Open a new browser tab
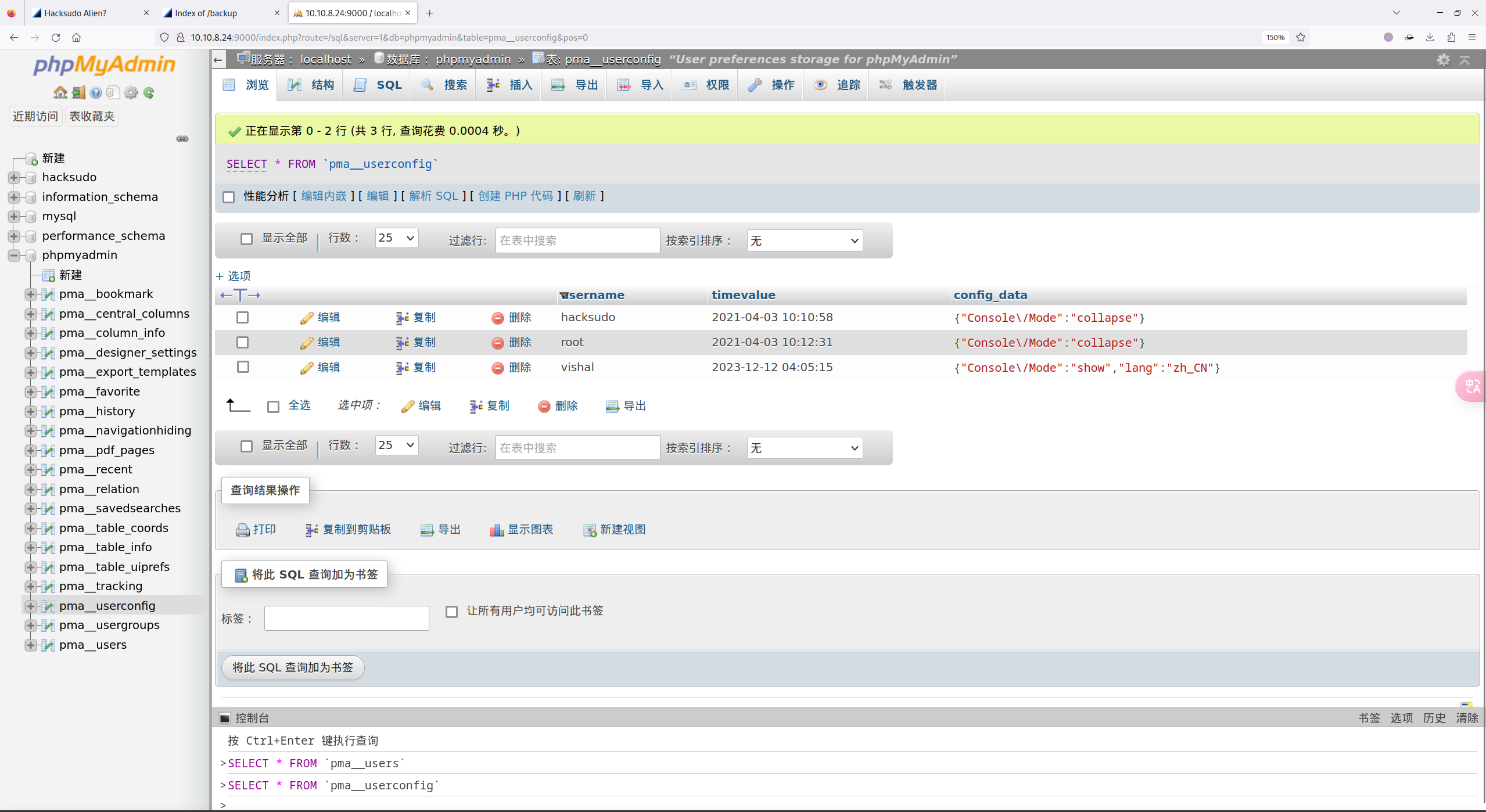This screenshot has width=1486, height=812. click(x=430, y=13)
